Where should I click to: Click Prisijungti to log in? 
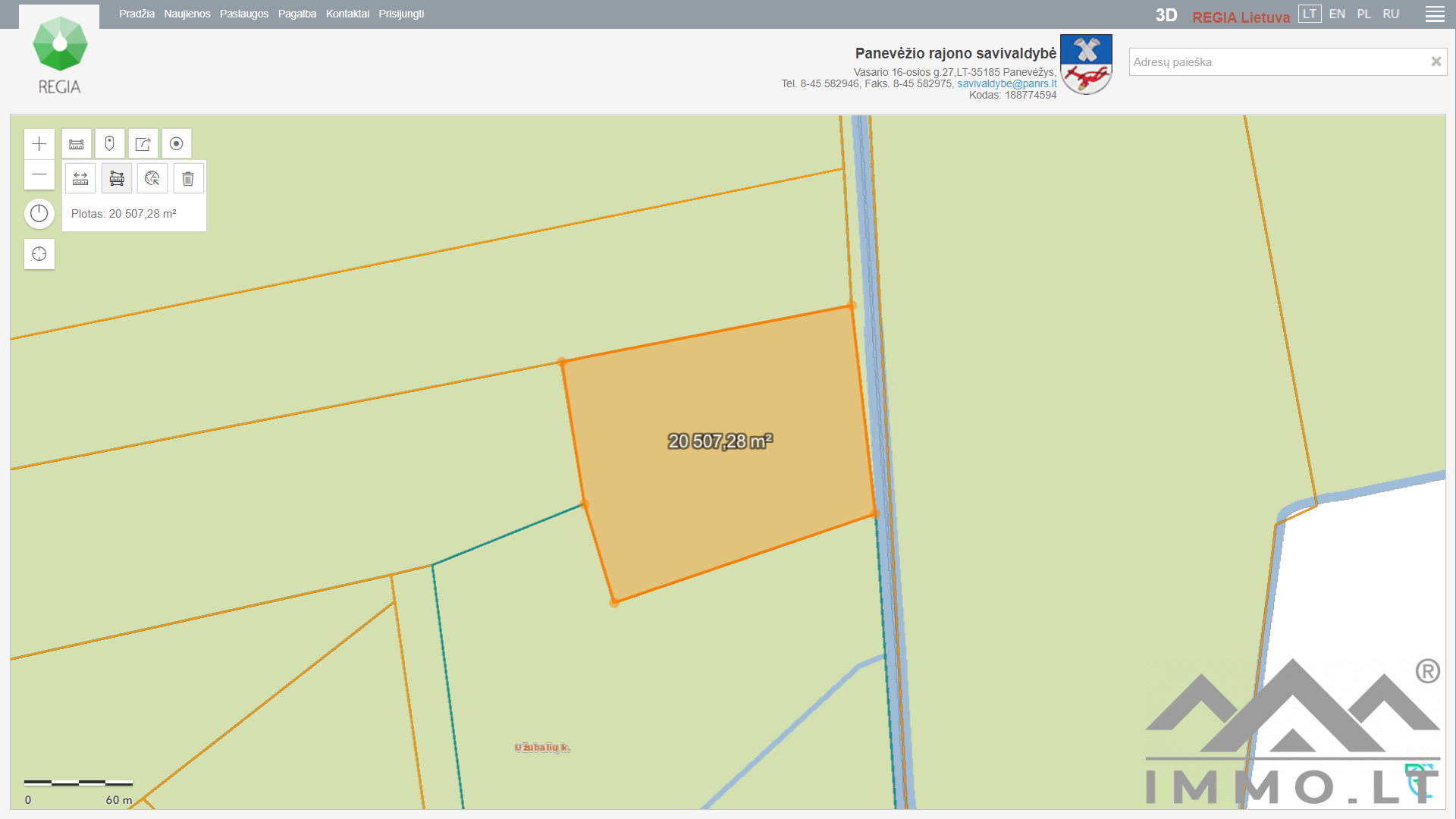(x=401, y=14)
